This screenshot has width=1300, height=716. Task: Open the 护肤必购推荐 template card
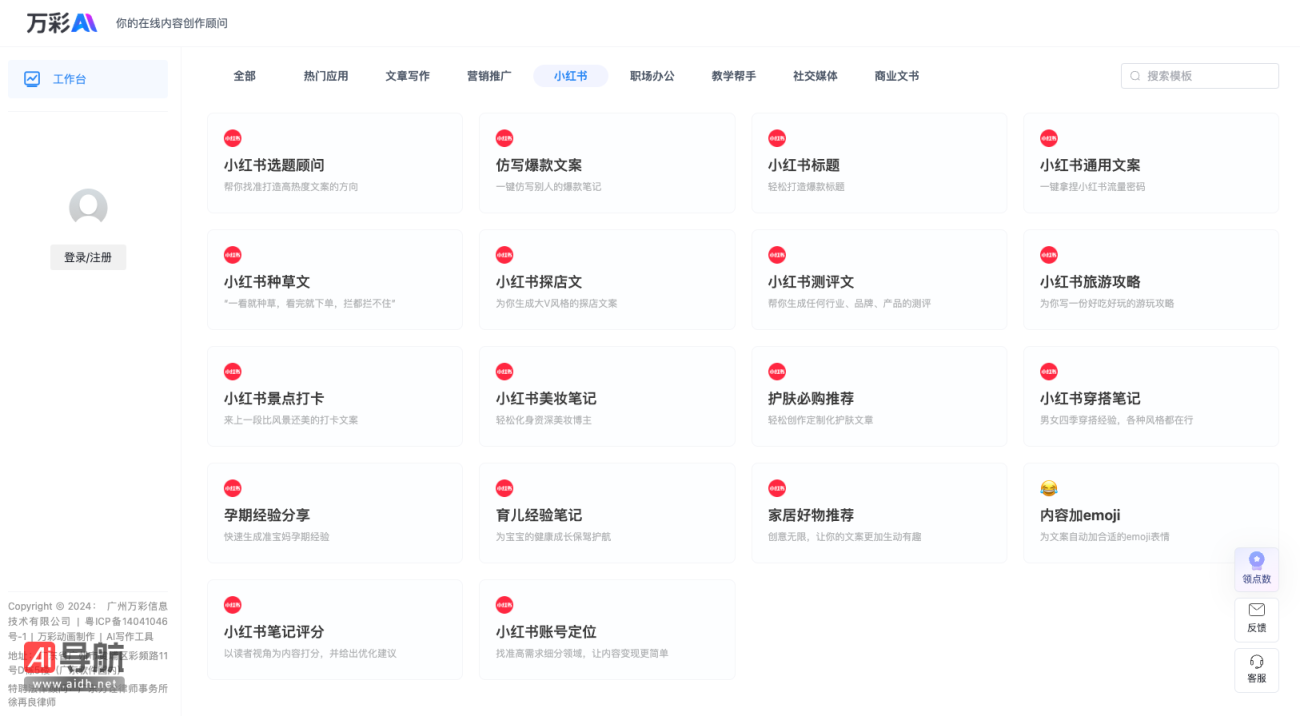click(x=878, y=397)
